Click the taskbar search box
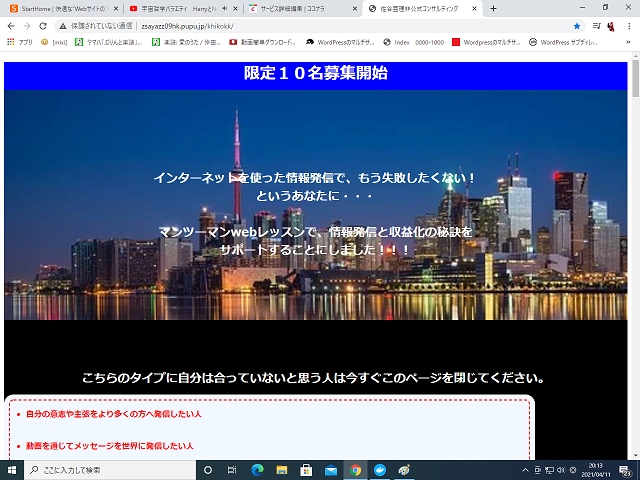Image resolution: width=640 pixels, height=480 pixels. (110, 470)
